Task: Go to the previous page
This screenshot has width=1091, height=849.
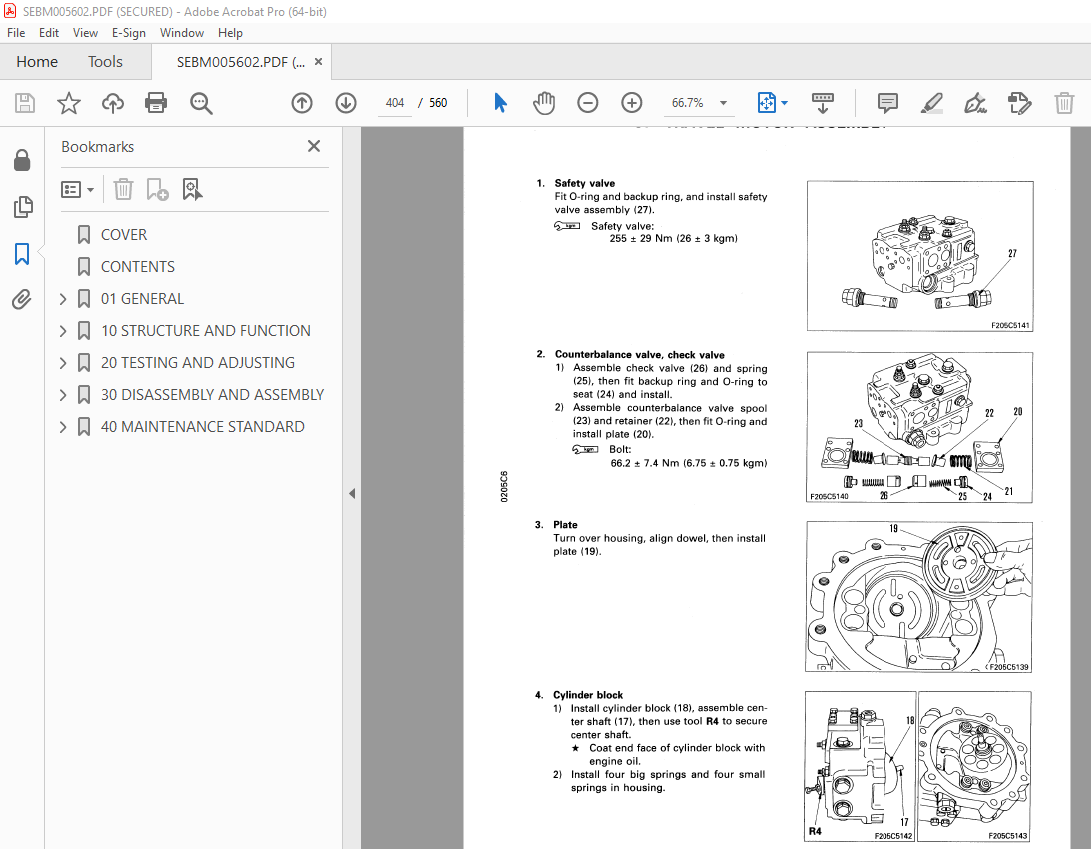Action: pyautogui.click(x=302, y=103)
